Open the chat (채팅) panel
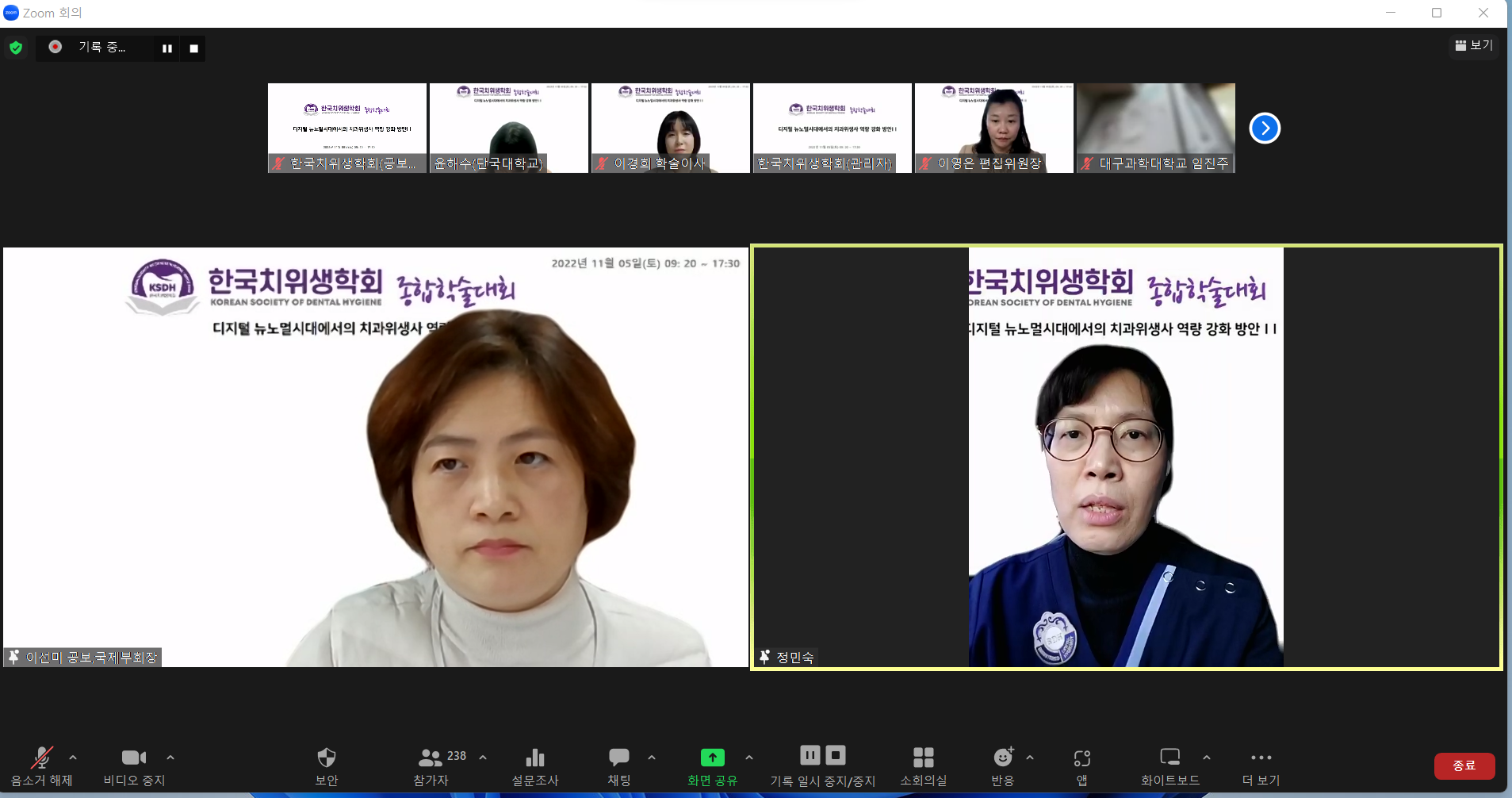 [618, 758]
